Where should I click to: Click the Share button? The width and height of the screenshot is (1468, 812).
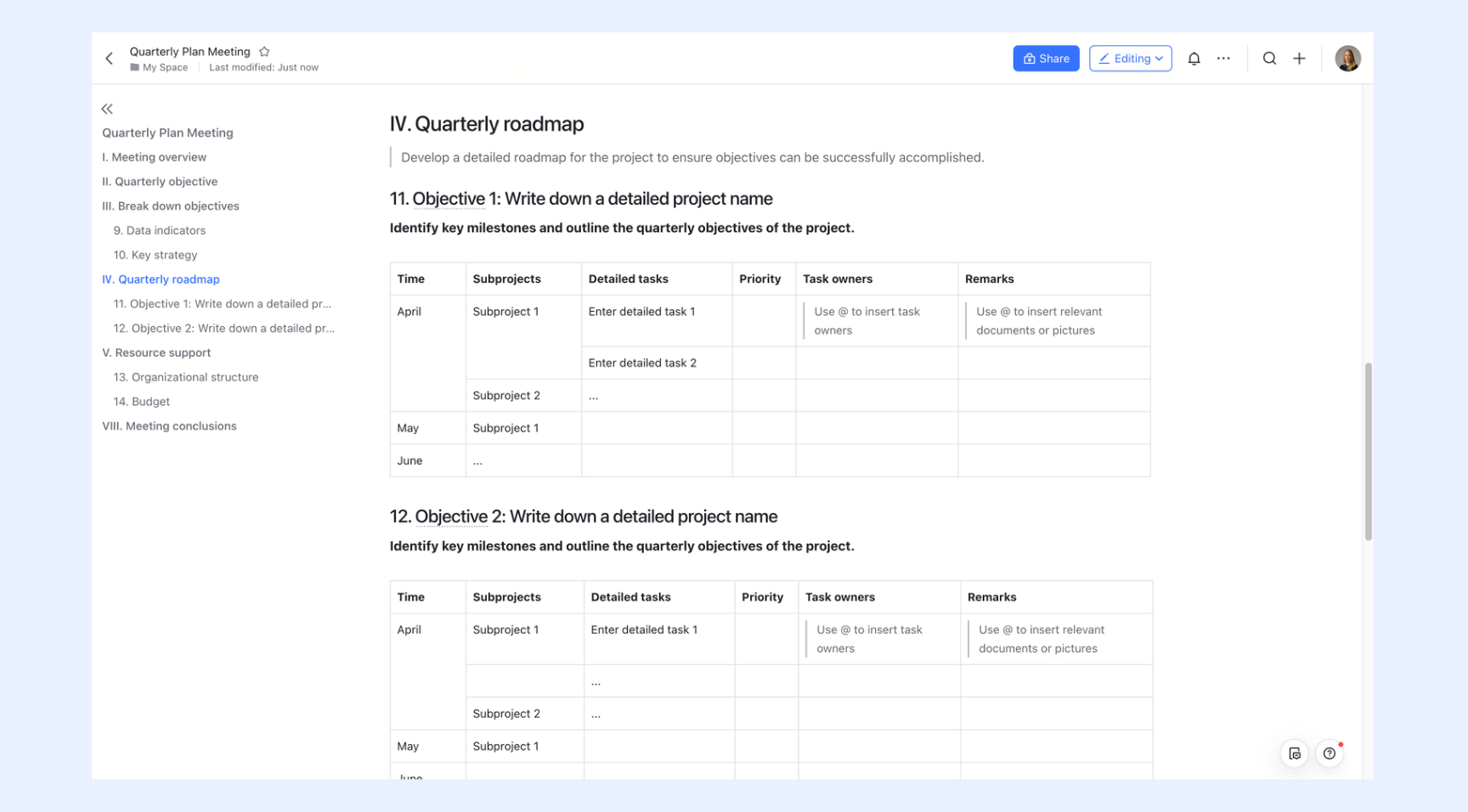(x=1046, y=59)
